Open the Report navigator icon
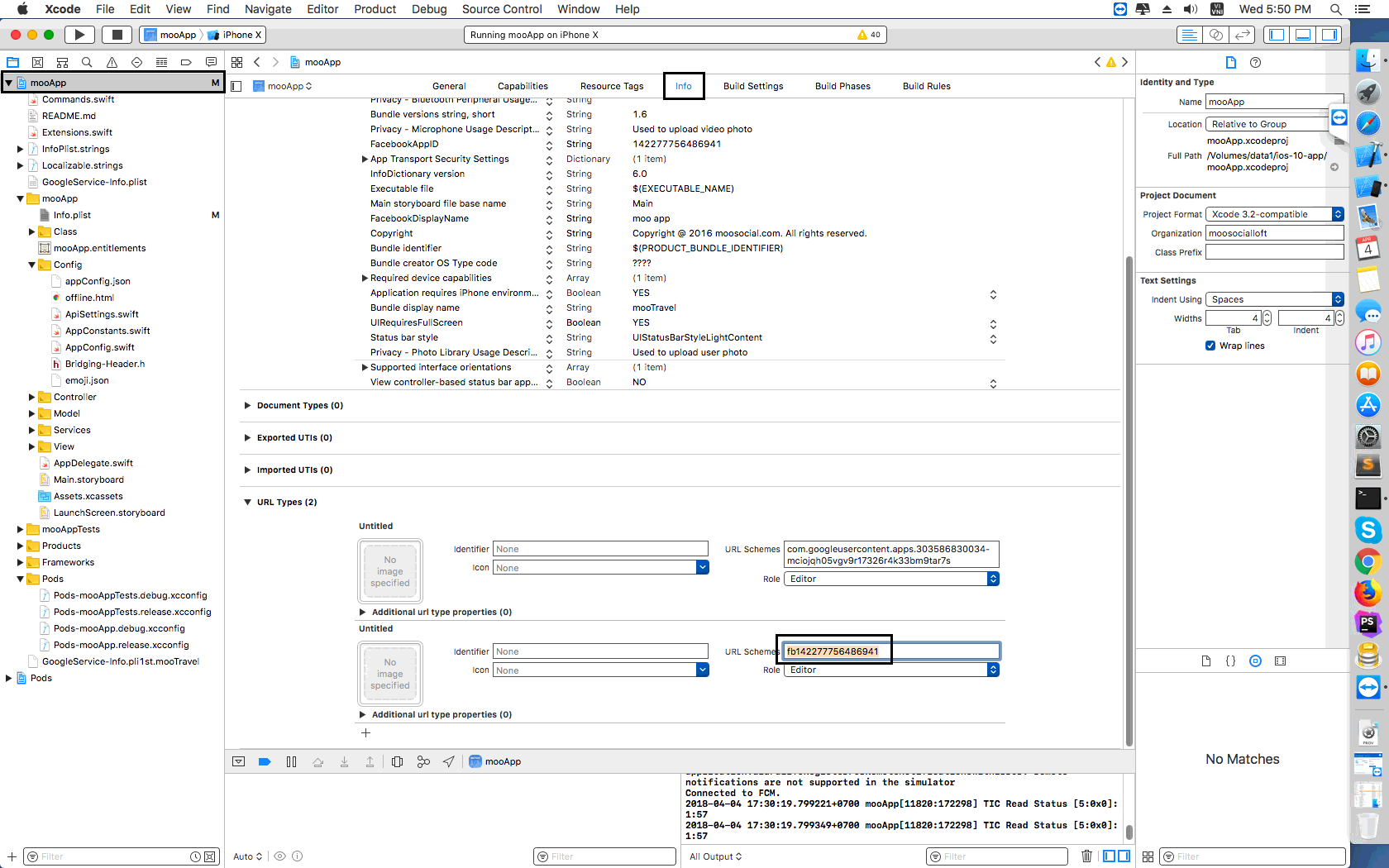 [211, 62]
